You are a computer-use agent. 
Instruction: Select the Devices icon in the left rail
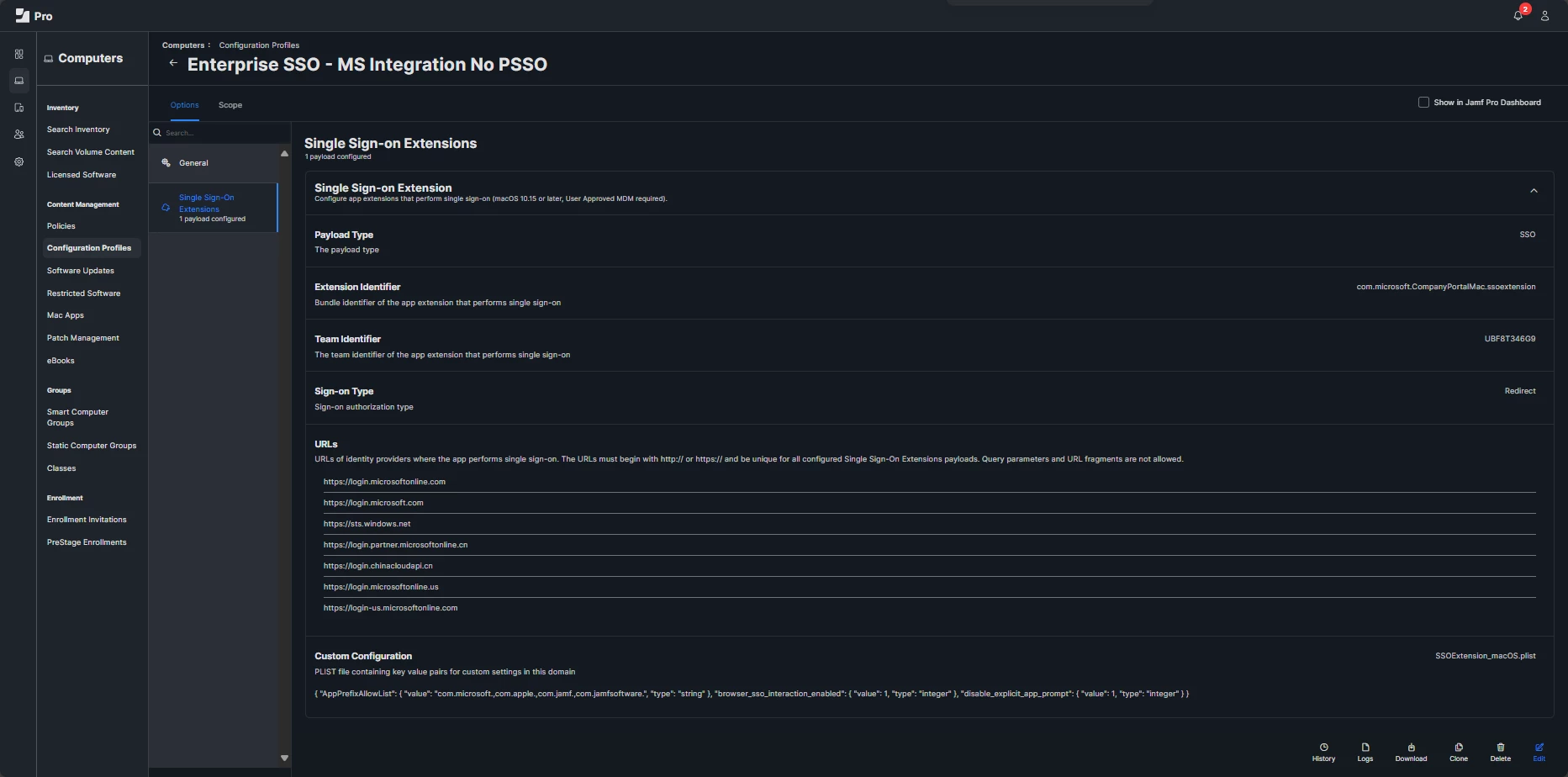tap(18, 108)
